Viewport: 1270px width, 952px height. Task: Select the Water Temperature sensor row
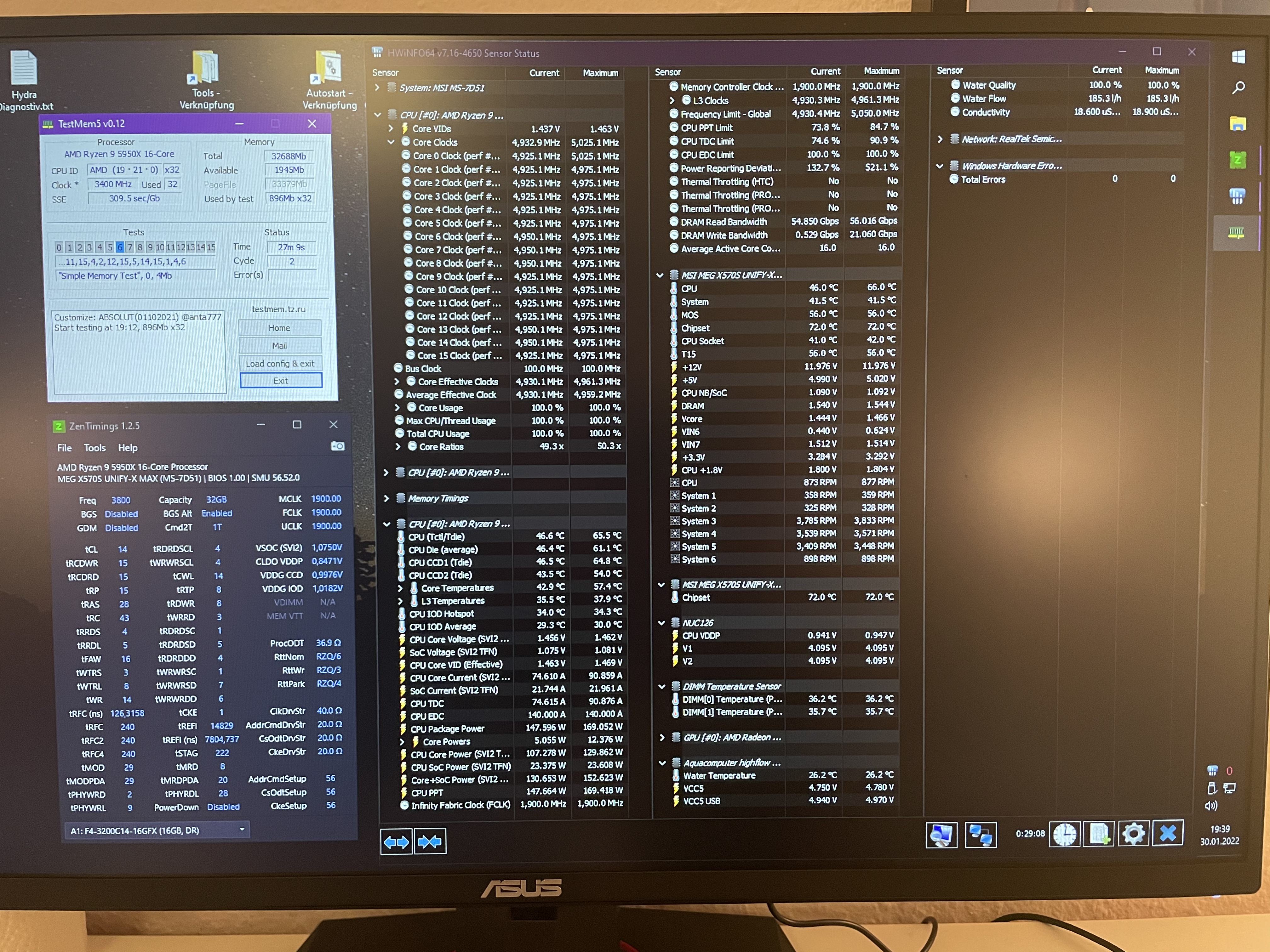click(x=784, y=775)
